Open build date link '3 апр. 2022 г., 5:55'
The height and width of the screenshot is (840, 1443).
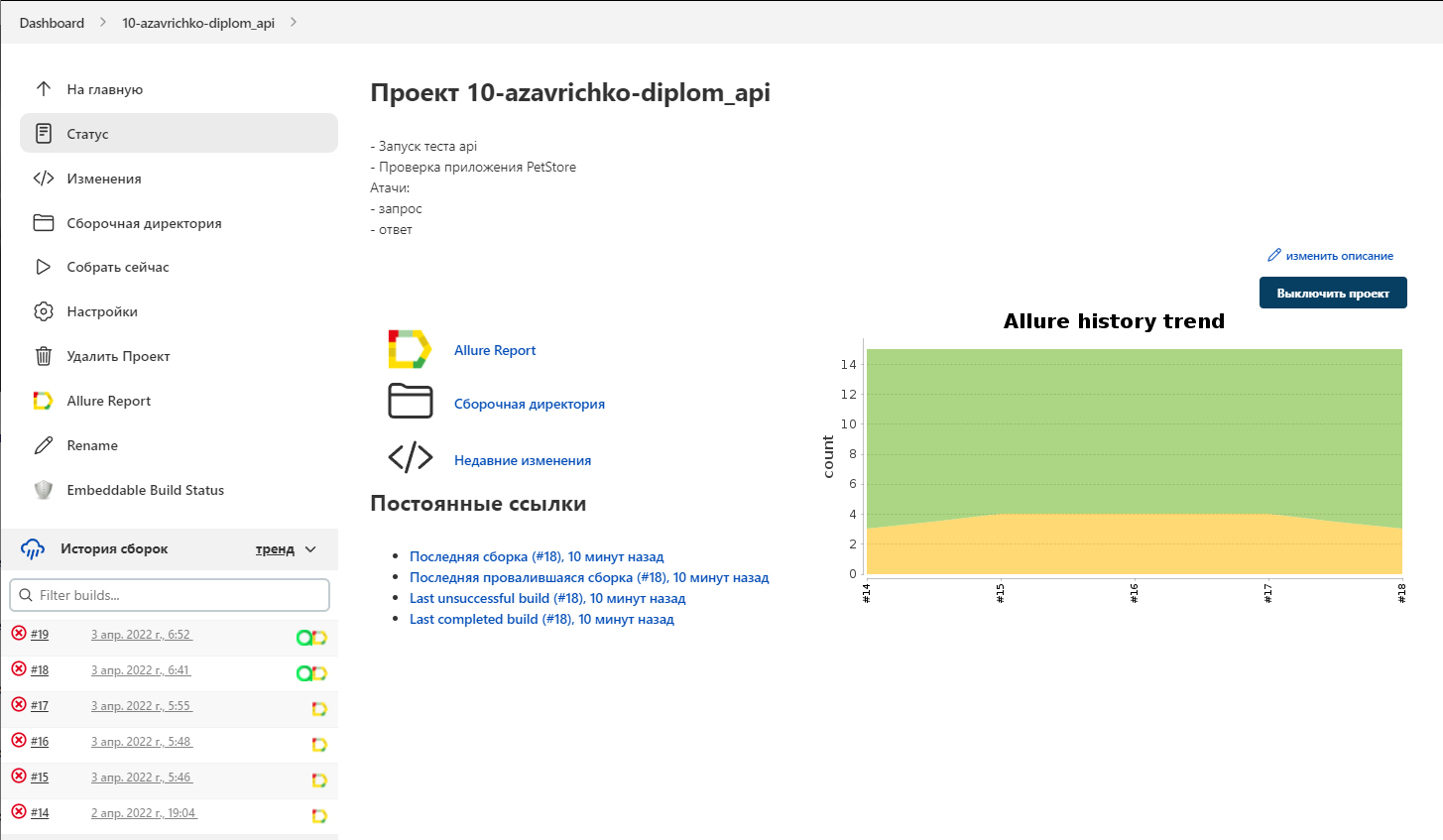click(x=142, y=706)
